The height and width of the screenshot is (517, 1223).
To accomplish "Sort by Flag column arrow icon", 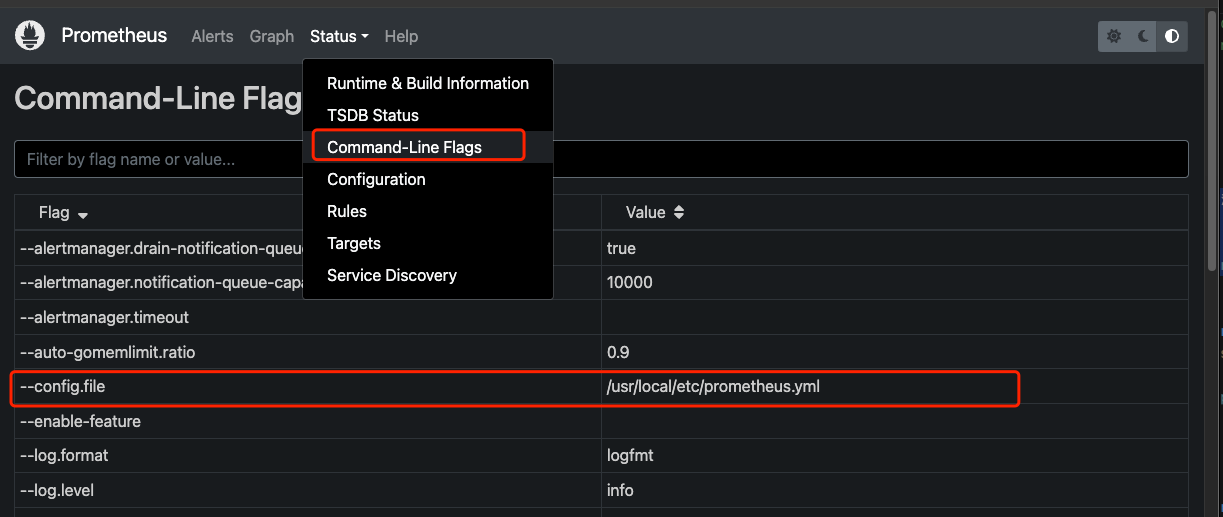I will pyautogui.click(x=83, y=214).
